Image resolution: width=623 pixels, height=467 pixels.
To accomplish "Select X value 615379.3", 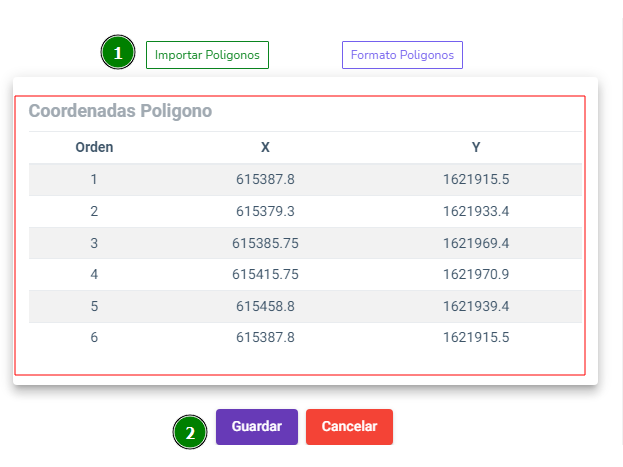I will [x=265, y=211].
